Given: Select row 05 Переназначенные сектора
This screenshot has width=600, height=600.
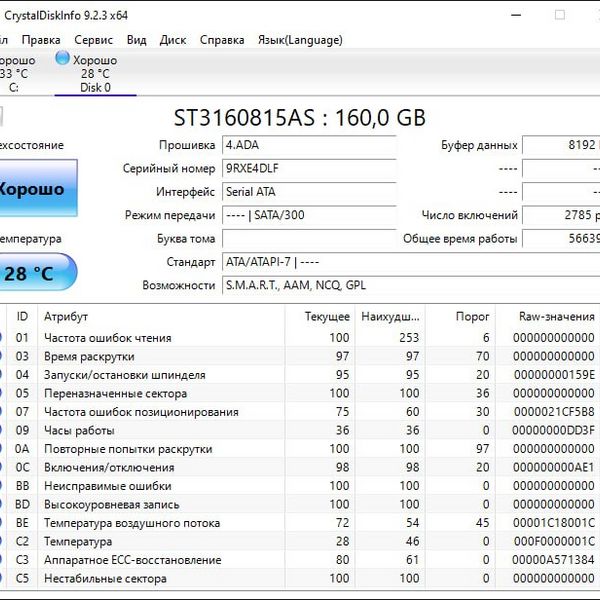Looking at the screenshot, I should (x=300, y=393).
